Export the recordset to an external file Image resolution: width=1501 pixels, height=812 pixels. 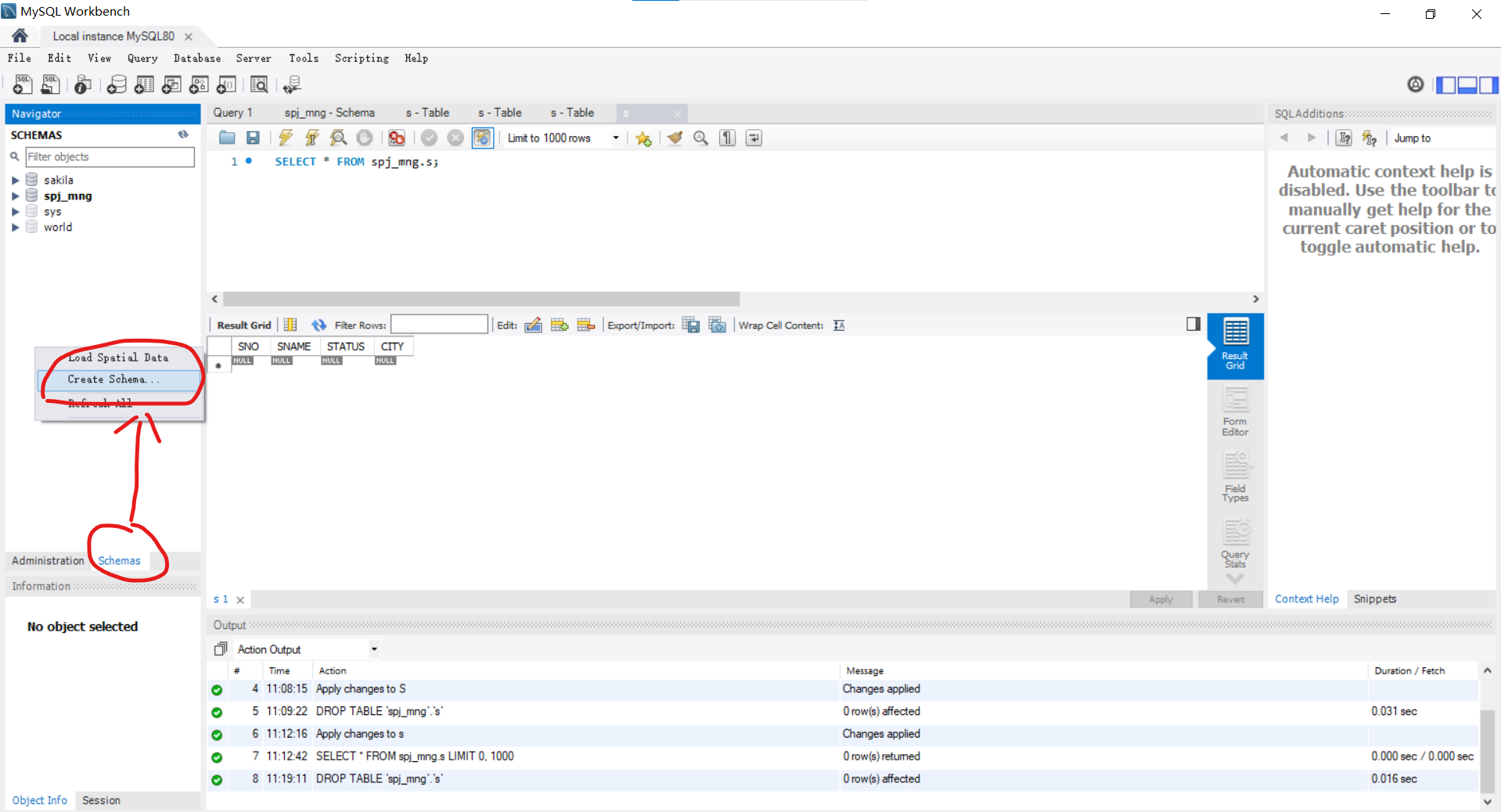691,325
